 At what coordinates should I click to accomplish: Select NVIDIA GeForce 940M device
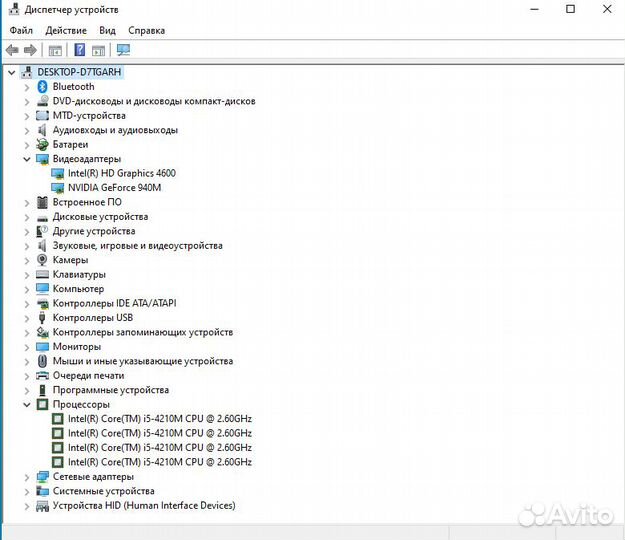[x=114, y=188]
